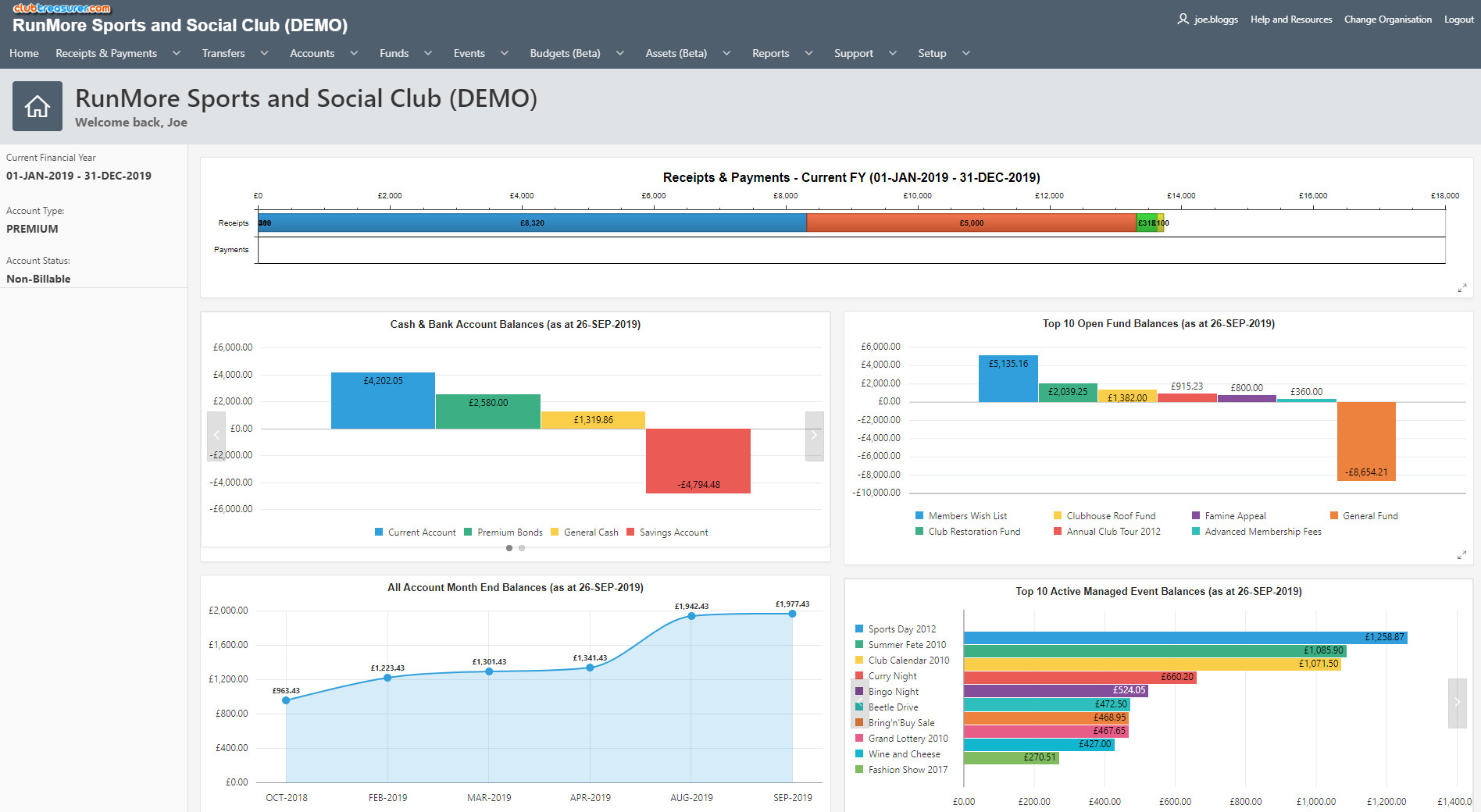
Task: Open the Events menu
Action: point(469,53)
